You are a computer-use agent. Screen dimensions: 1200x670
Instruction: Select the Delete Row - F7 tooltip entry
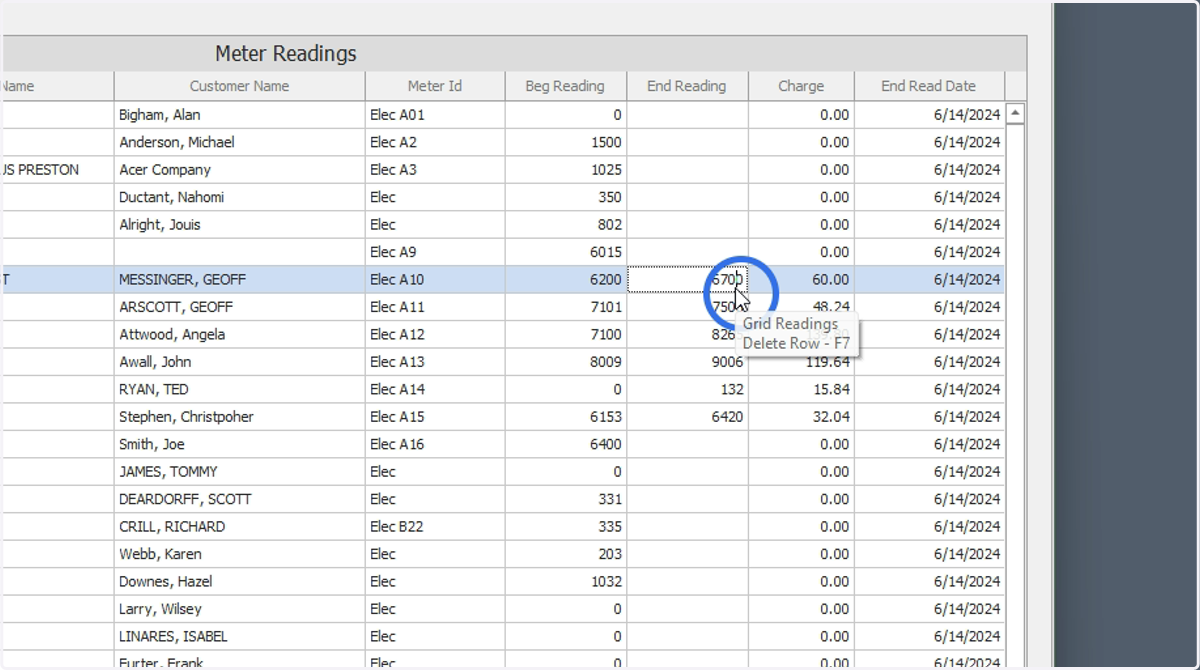pyautogui.click(x=796, y=343)
